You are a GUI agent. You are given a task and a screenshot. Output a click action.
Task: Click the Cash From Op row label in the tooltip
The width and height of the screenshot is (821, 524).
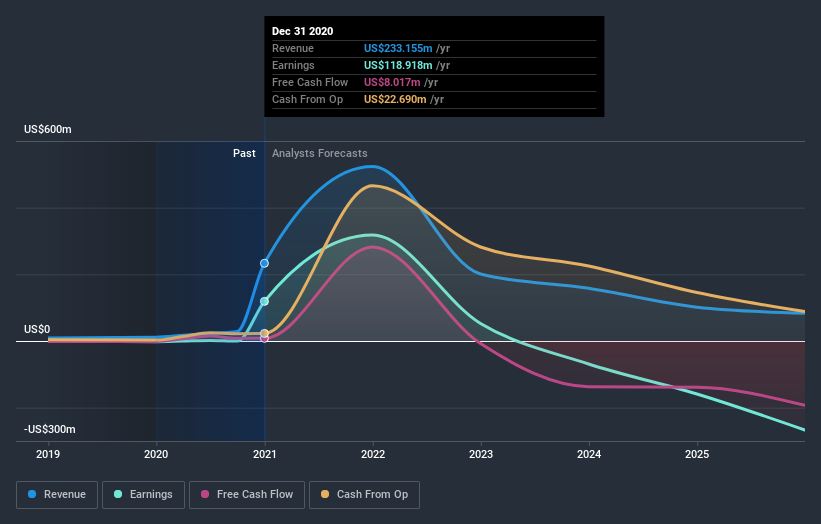point(307,99)
